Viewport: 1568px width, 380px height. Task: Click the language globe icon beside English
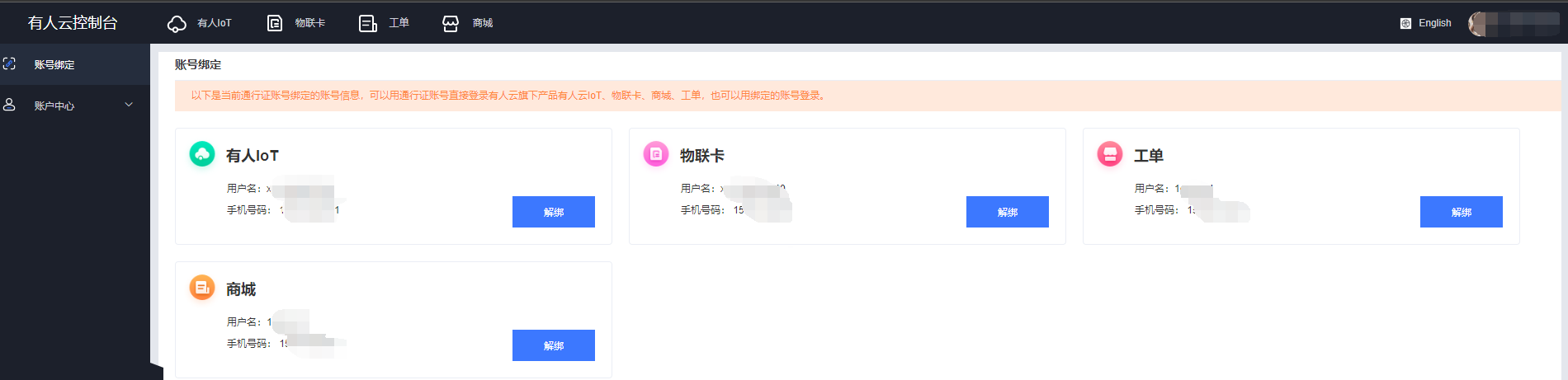(1405, 23)
